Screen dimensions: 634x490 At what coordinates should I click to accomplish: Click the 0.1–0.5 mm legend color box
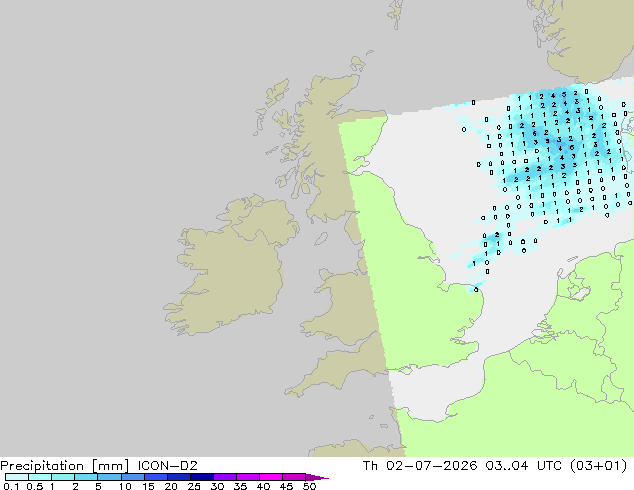click(x=17, y=477)
